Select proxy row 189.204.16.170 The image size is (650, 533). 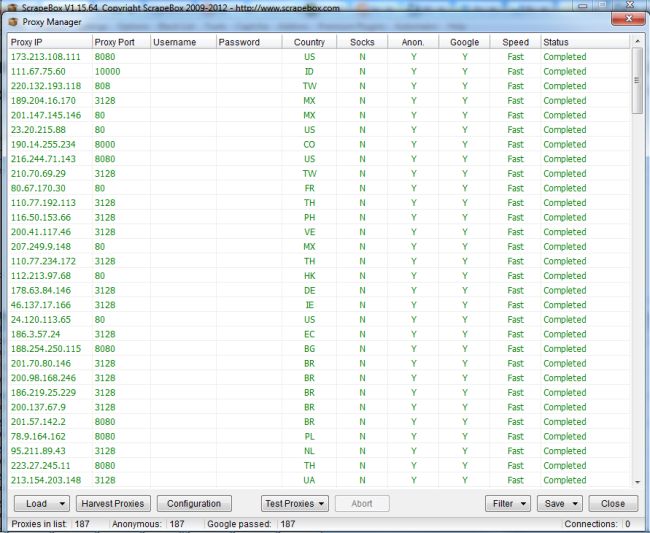coord(319,101)
